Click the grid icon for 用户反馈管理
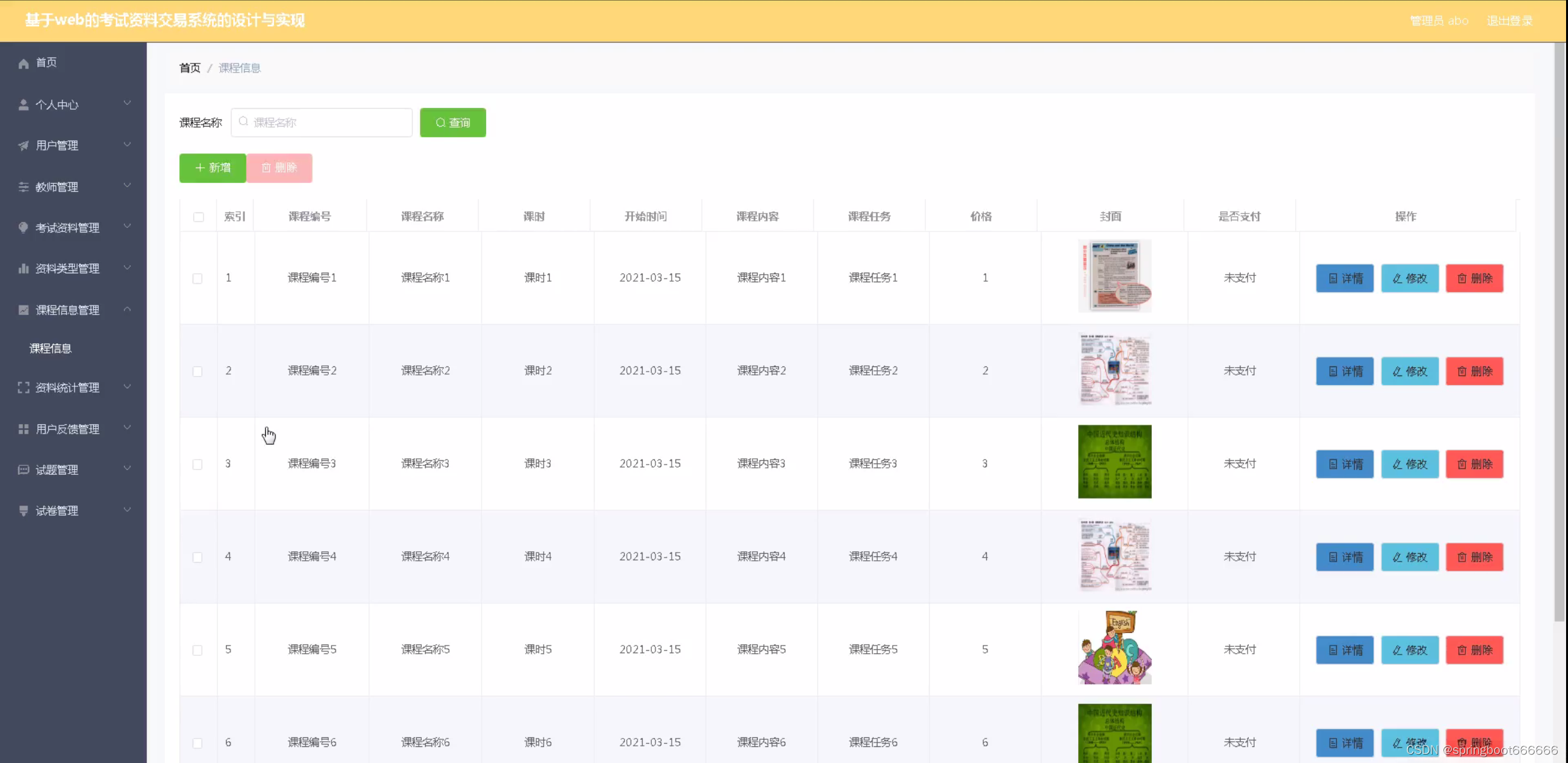The image size is (1568, 763). click(24, 429)
